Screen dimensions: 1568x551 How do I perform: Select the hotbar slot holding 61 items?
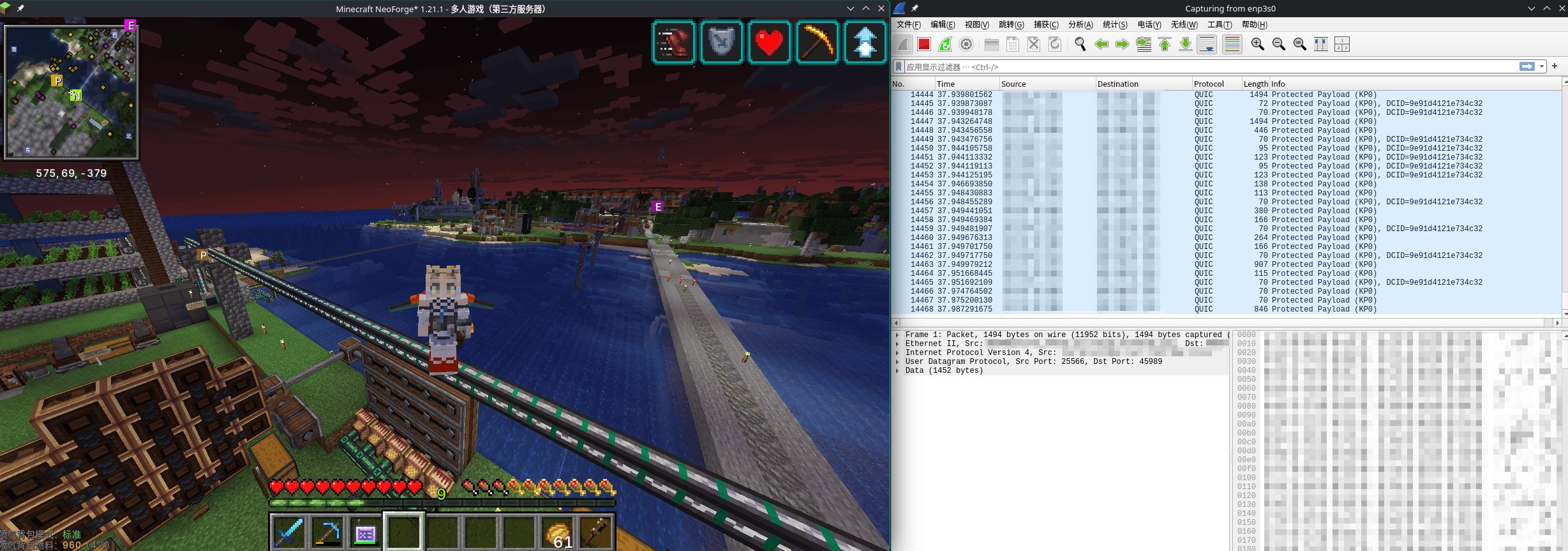click(557, 531)
